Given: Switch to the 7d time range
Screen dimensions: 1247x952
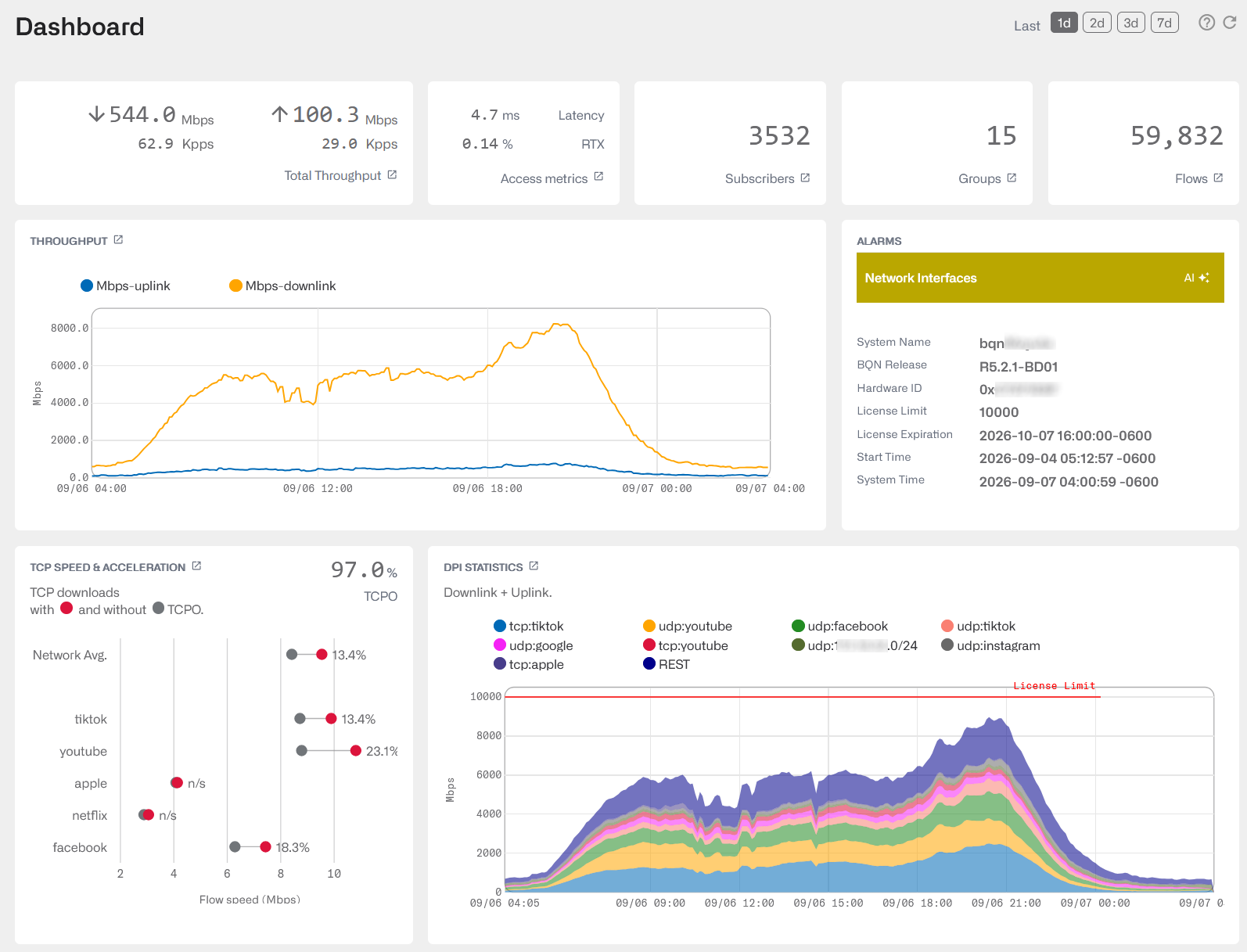Looking at the screenshot, I should [1165, 23].
